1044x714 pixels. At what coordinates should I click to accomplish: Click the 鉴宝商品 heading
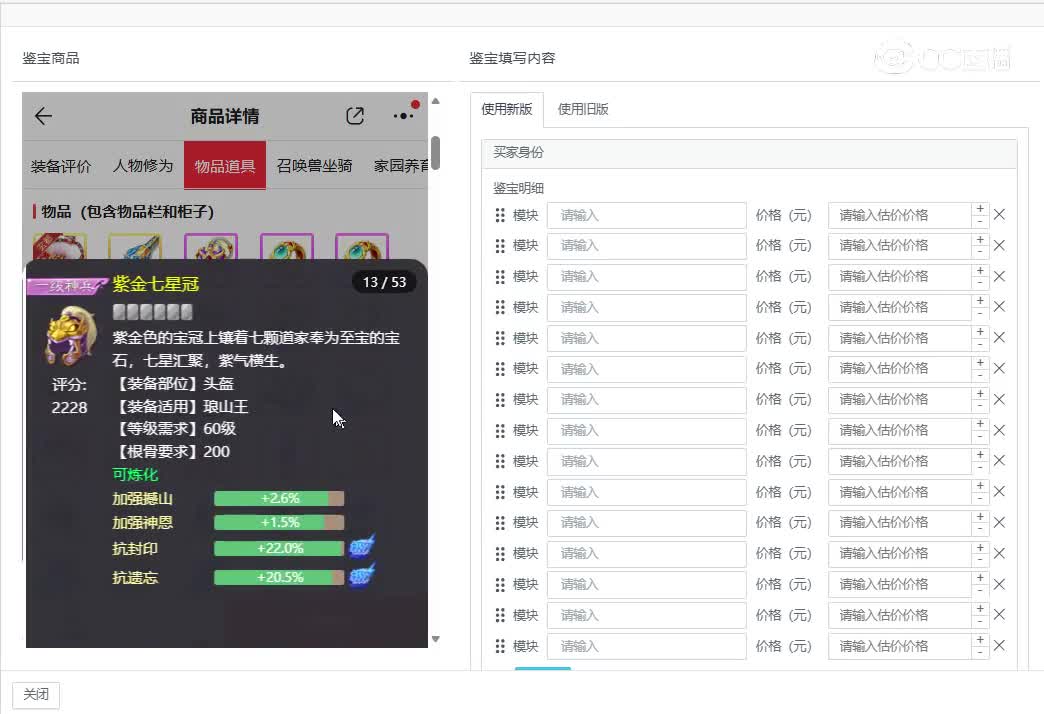51,59
